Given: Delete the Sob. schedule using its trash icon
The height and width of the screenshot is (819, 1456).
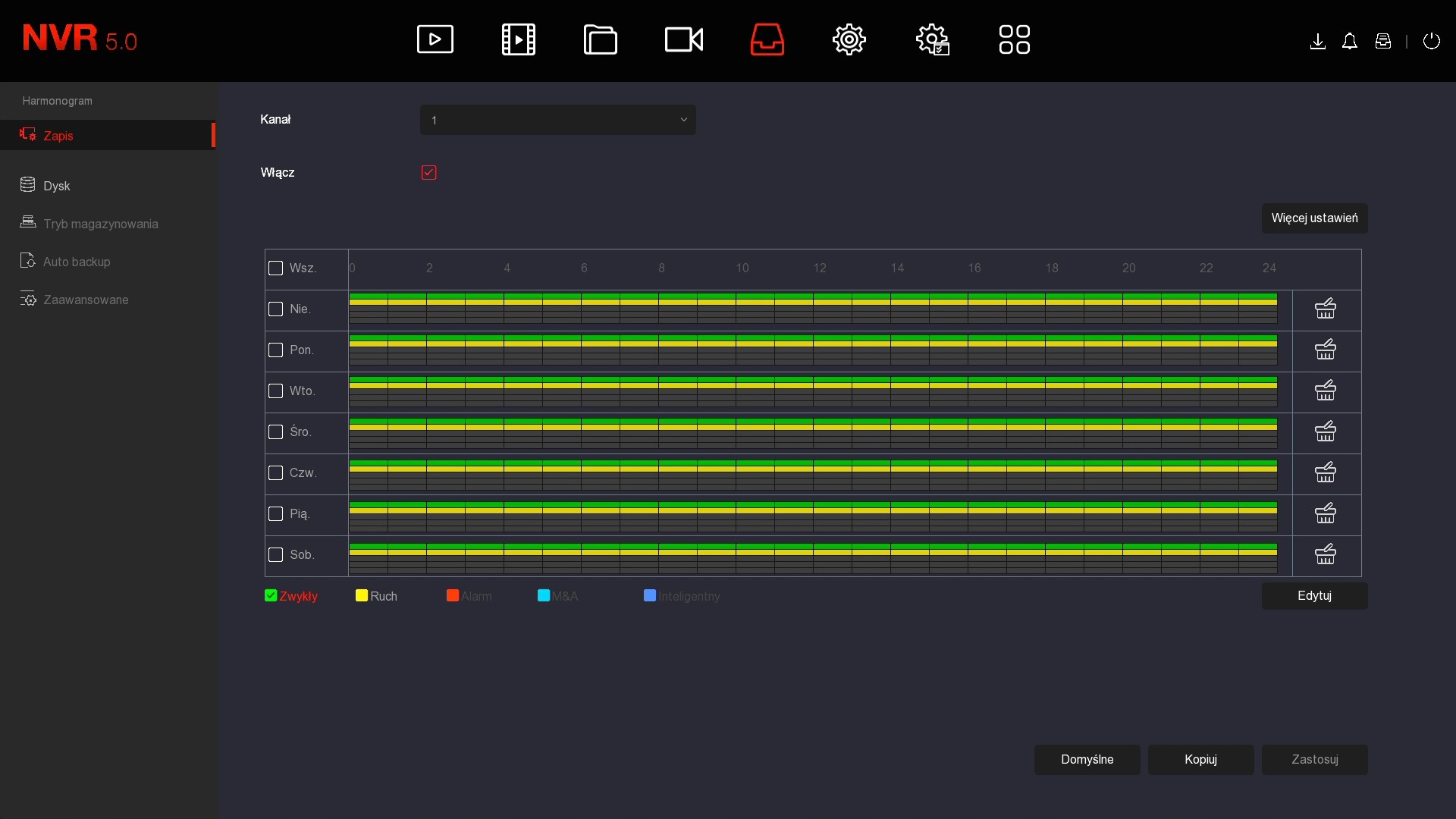Looking at the screenshot, I should point(1326,554).
